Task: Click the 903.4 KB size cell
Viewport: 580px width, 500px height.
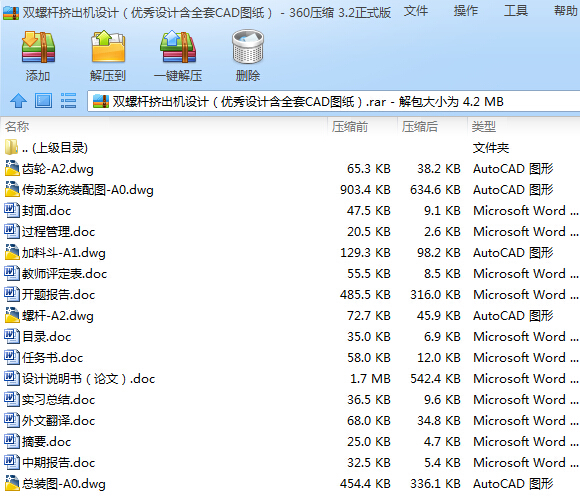Action: pyautogui.click(x=365, y=190)
